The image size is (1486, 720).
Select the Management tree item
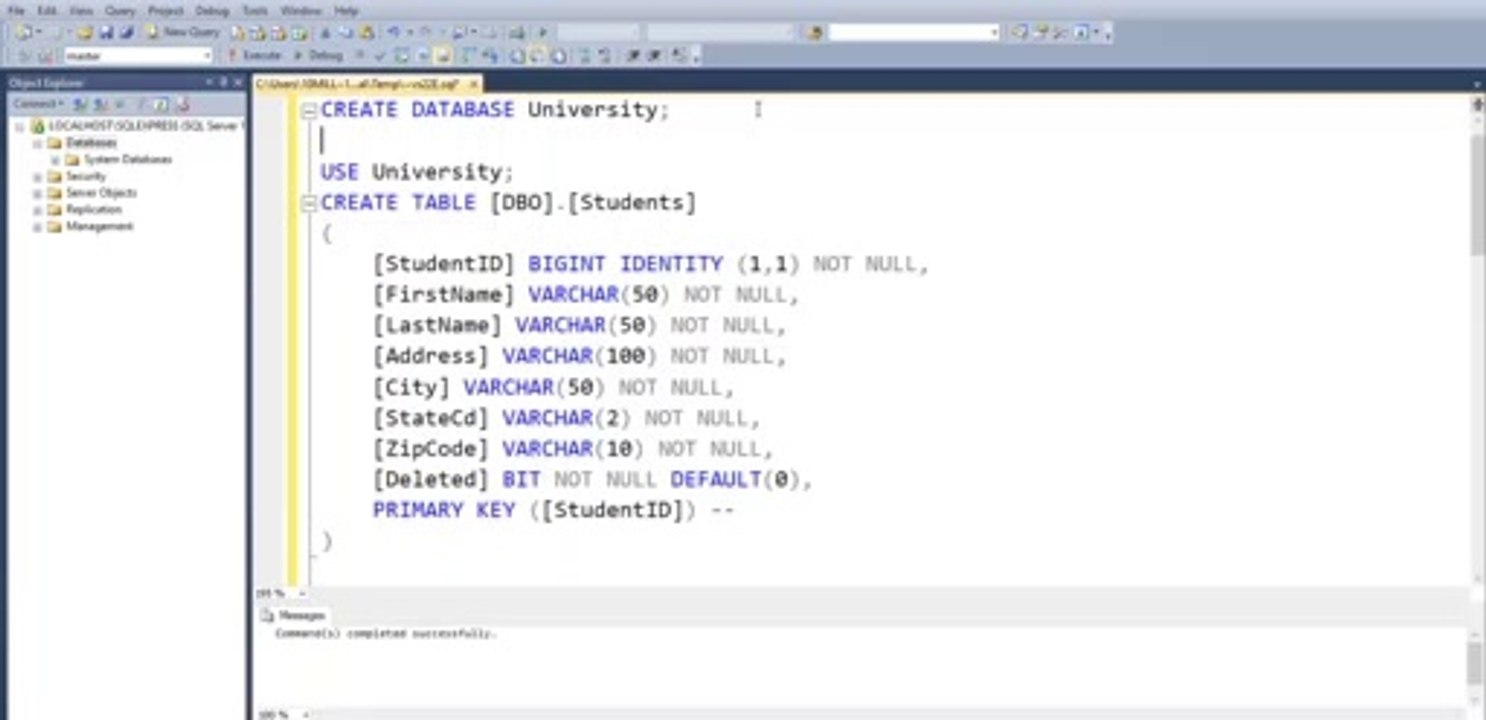point(99,227)
